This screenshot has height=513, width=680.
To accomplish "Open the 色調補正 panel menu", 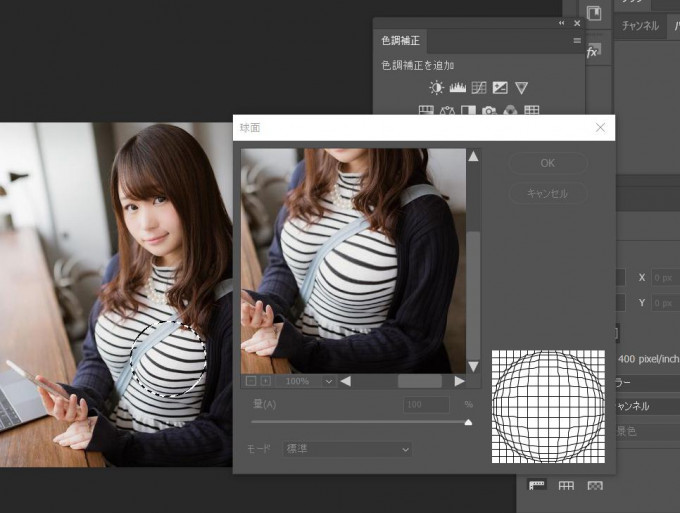I will tap(577, 41).
